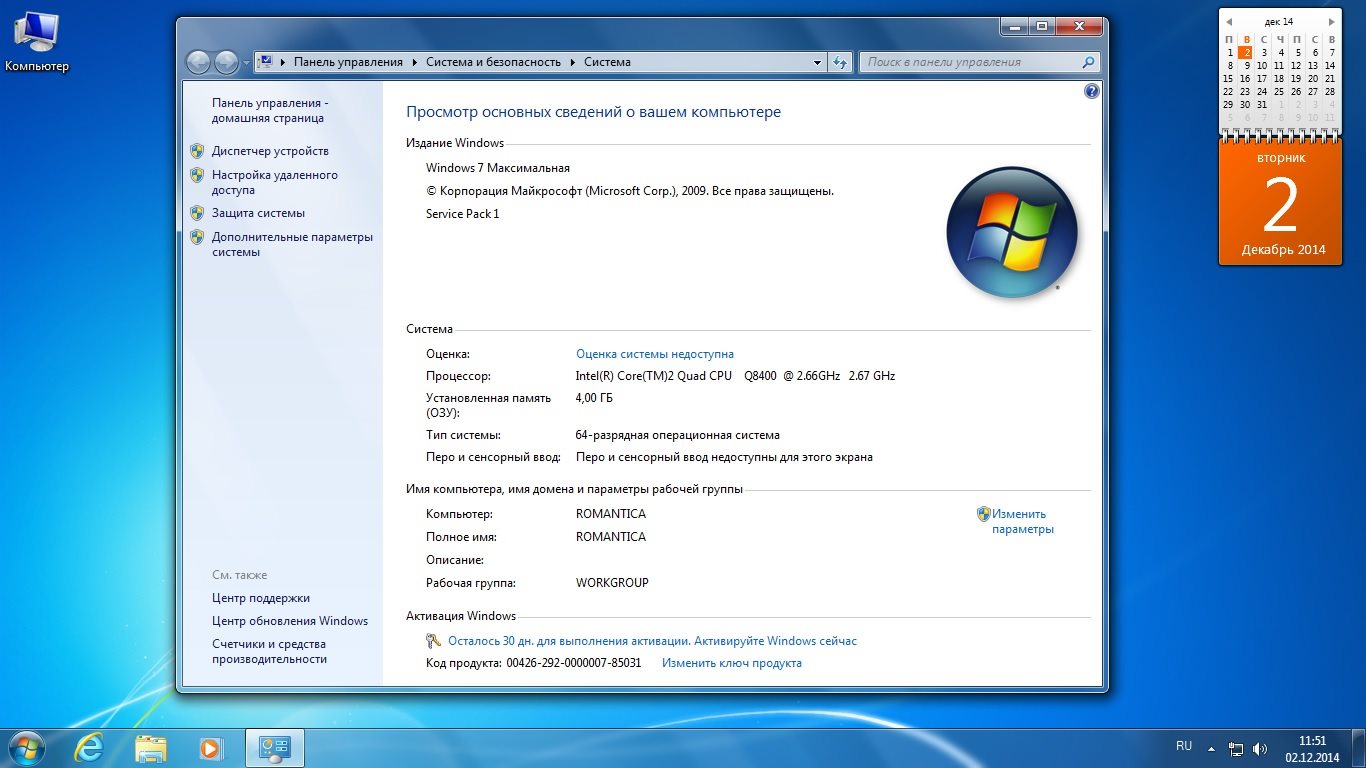
Task: Open 'Центр обновления Windows' link
Action: (x=290, y=621)
